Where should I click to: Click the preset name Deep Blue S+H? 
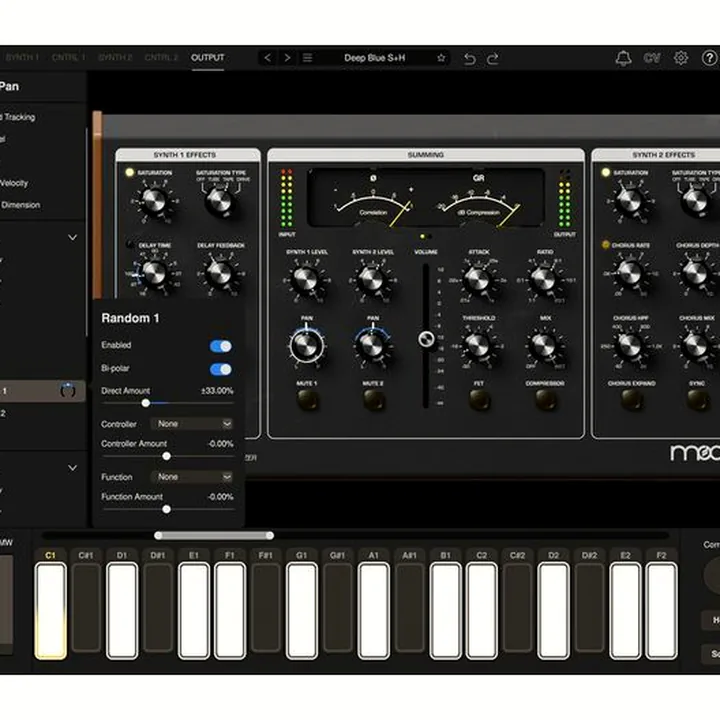click(375, 58)
